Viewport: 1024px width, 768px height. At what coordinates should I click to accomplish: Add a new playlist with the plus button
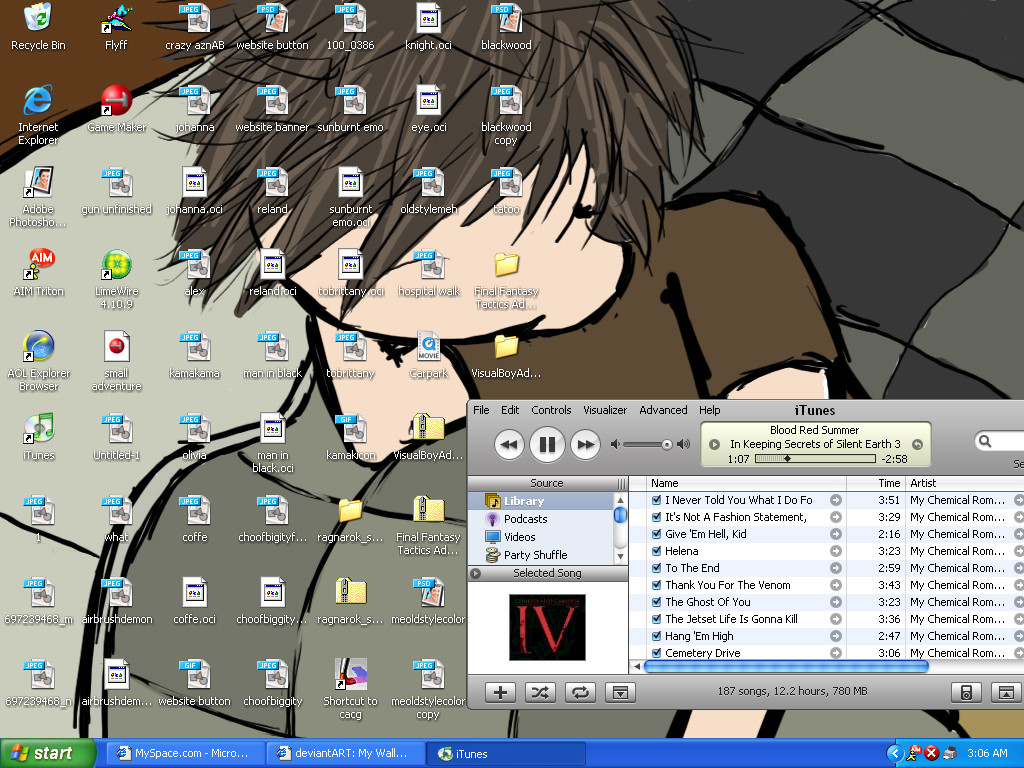[501, 692]
